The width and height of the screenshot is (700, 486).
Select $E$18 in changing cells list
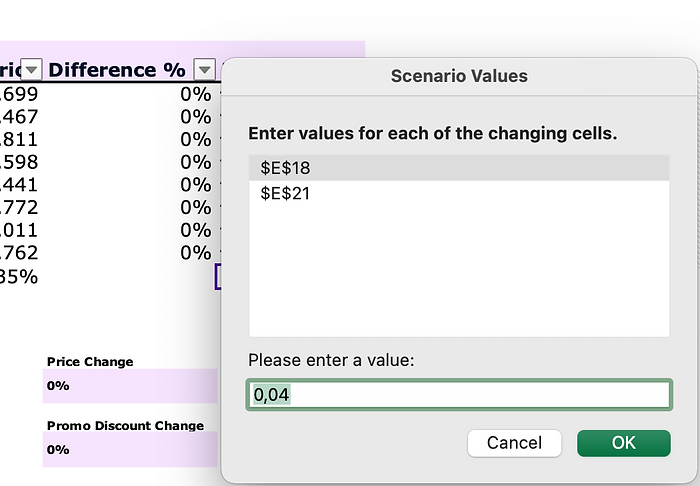click(458, 168)
